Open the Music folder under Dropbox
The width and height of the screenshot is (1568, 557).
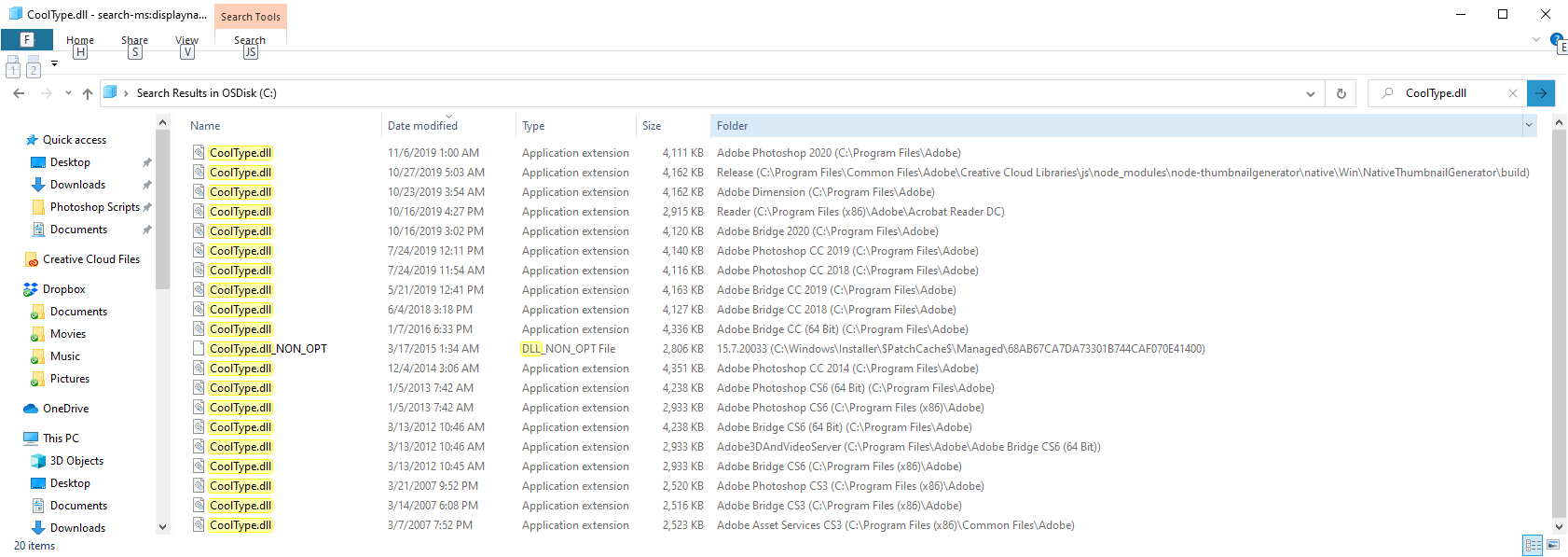tap(65, 356)
